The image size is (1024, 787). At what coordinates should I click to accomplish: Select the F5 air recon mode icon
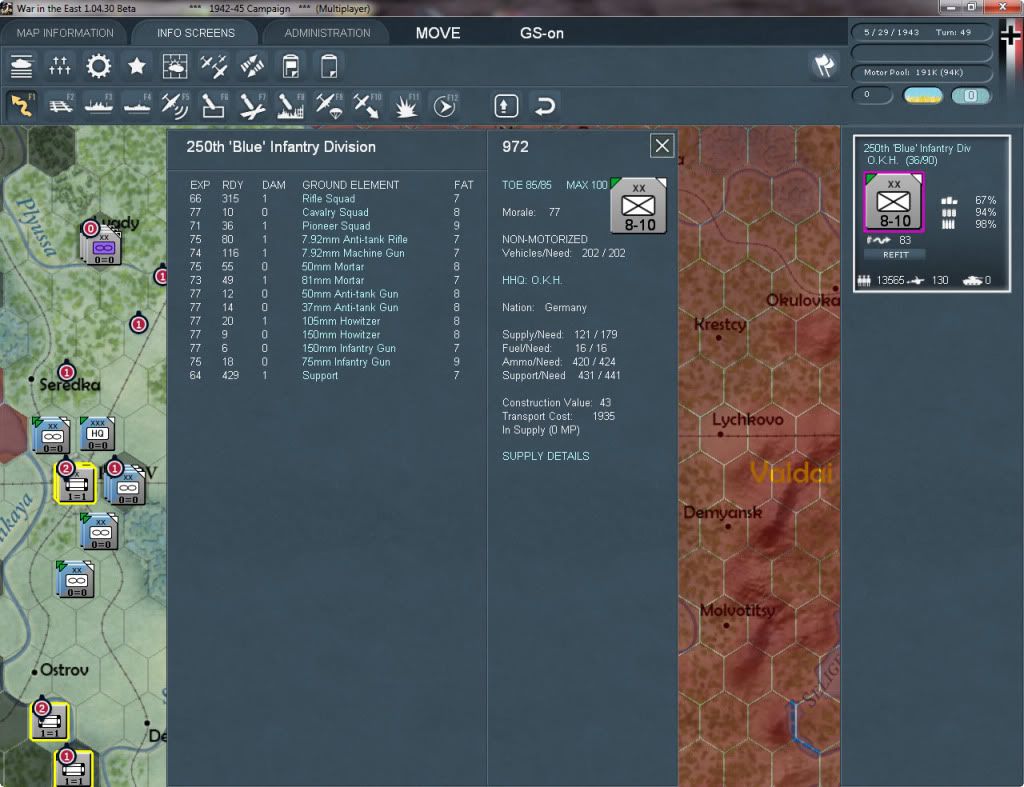coord(175,105)
